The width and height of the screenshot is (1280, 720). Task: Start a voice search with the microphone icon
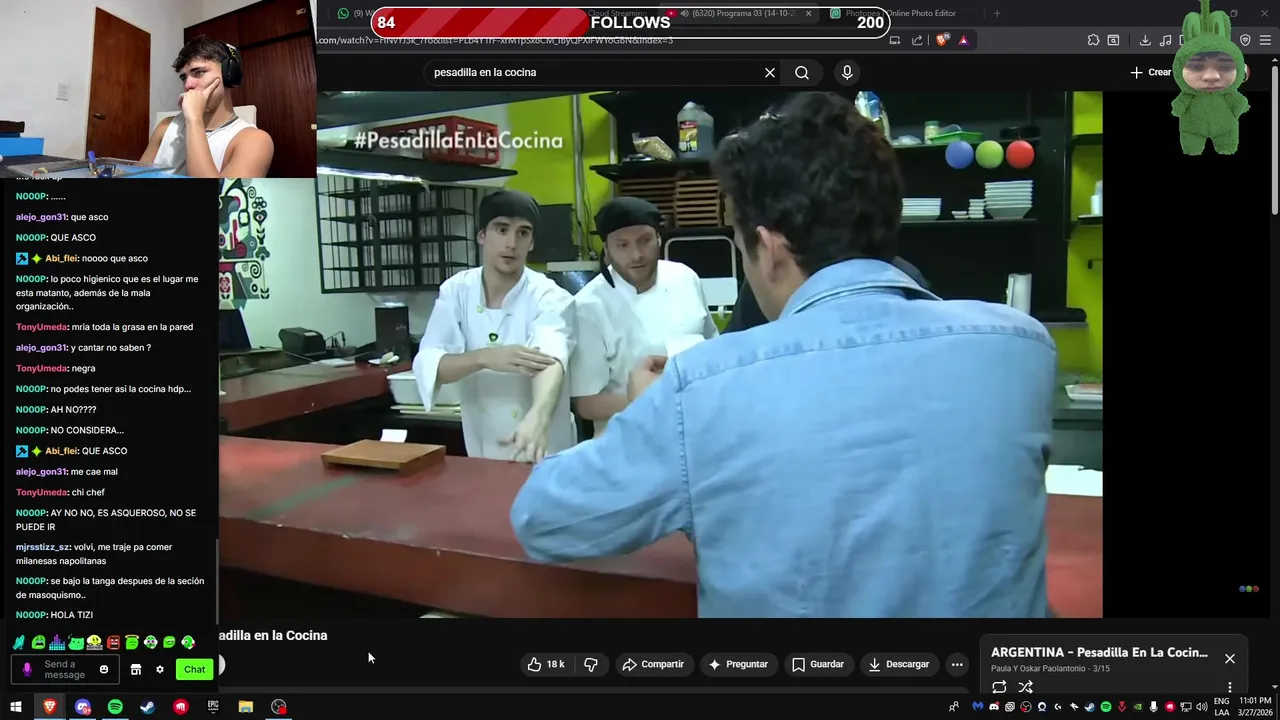click(847, 72)
